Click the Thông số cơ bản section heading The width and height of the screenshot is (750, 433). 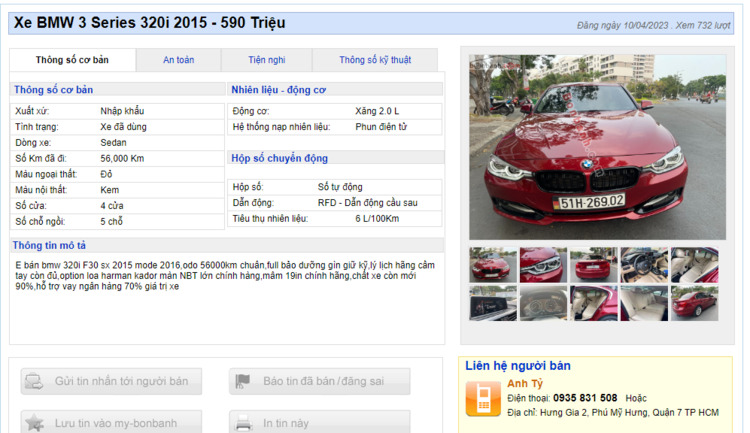click(54, 89)
